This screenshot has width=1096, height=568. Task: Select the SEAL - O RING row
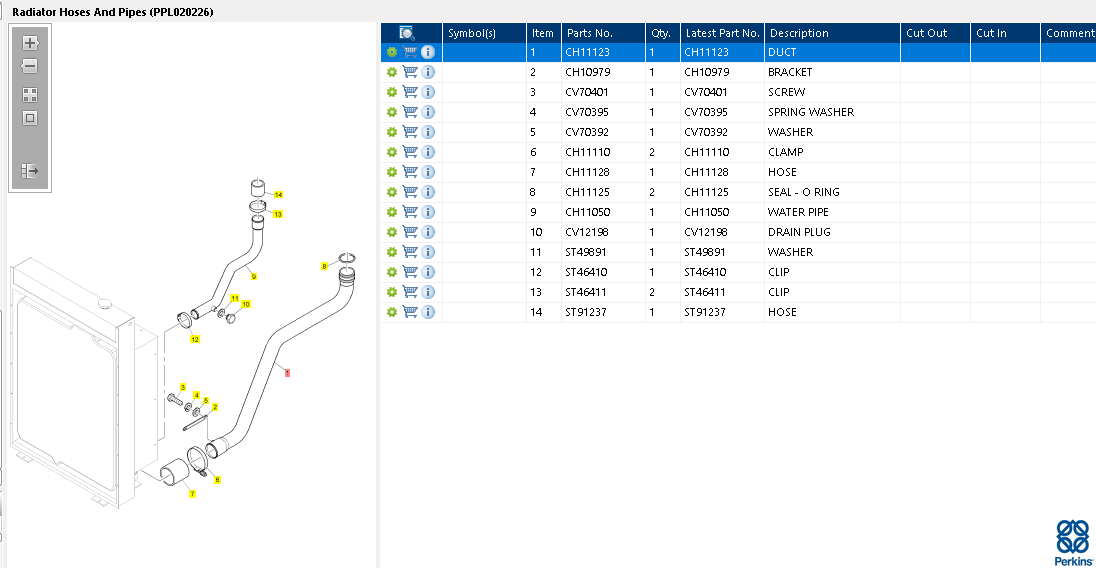pos(803,192)
